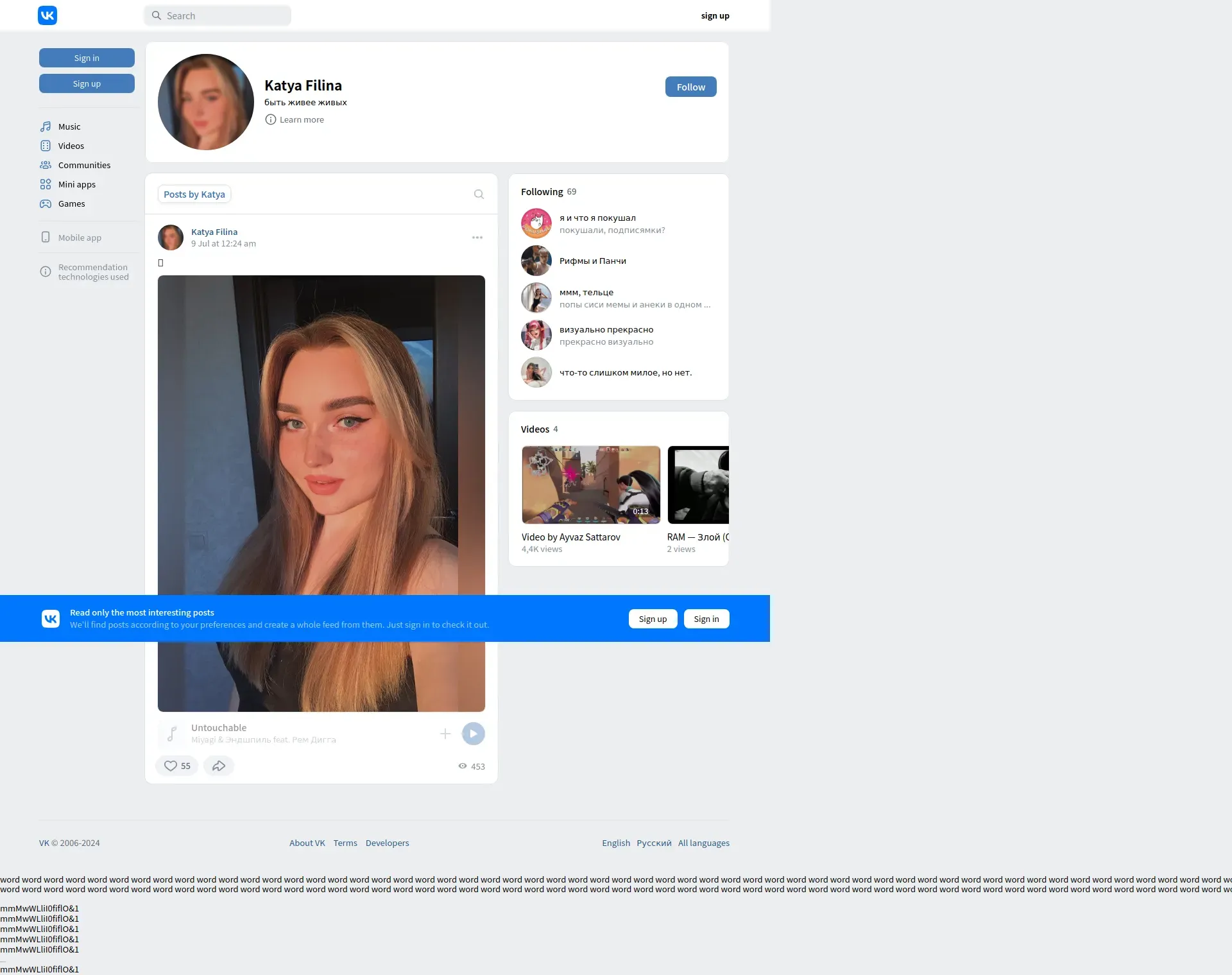Like the post with 55 likes
The image size is (1232, 975).
click(176, 766)
